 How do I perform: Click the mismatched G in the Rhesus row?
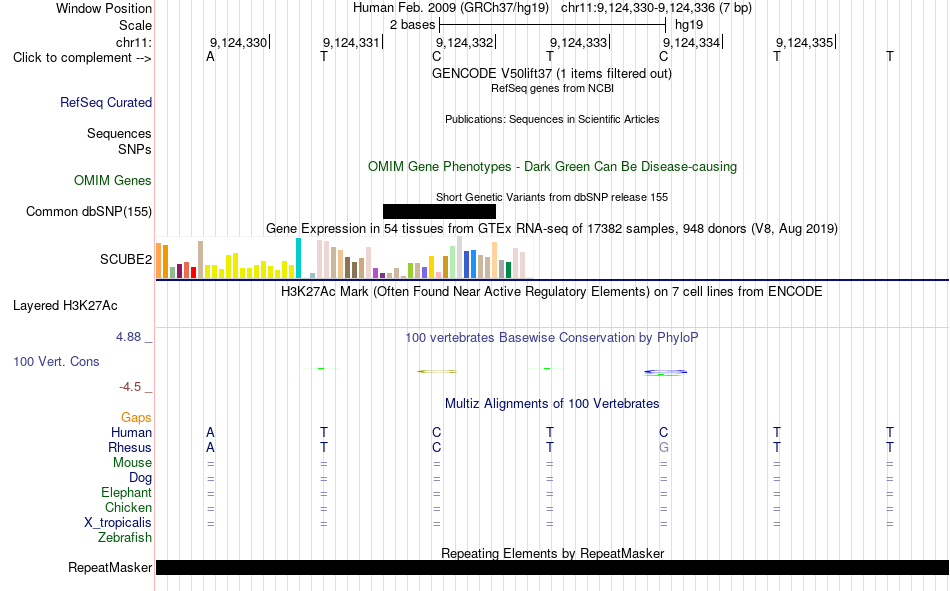(x=663, y=447)
